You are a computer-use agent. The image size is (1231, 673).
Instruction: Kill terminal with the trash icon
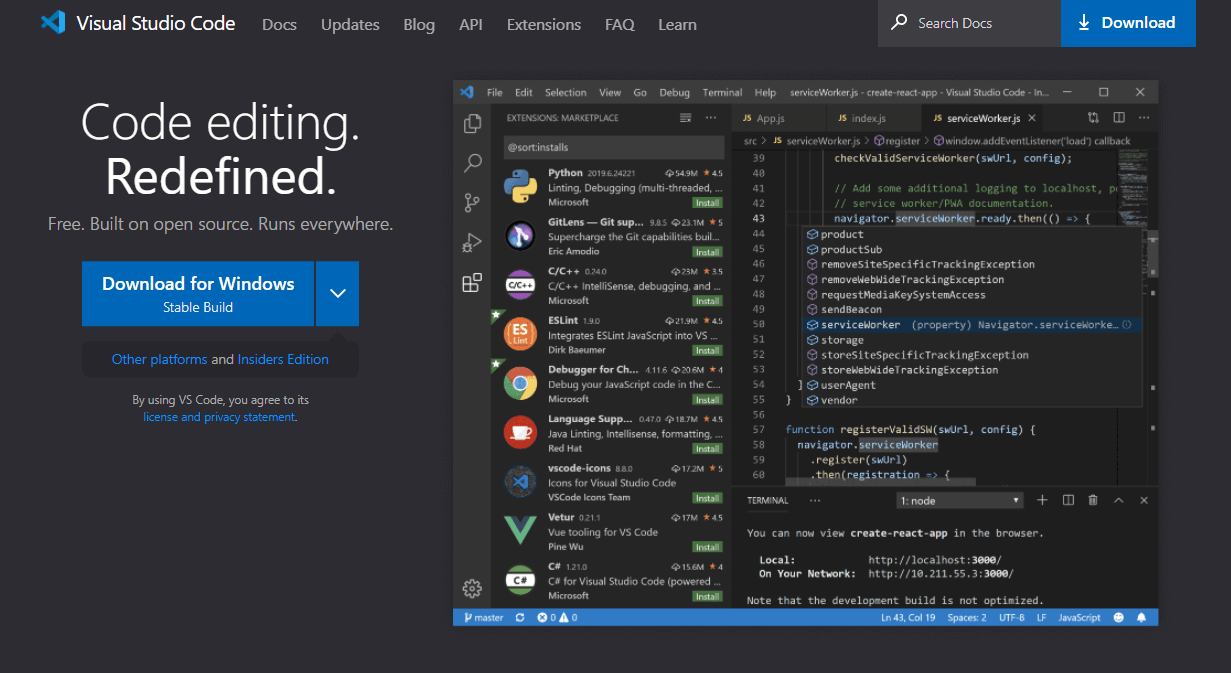coord(1093,500)
